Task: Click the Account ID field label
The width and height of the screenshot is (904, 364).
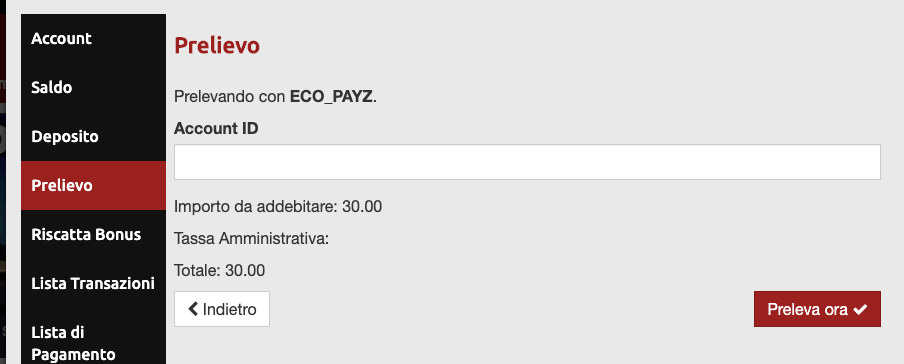Action: click(x=216, y=129)
